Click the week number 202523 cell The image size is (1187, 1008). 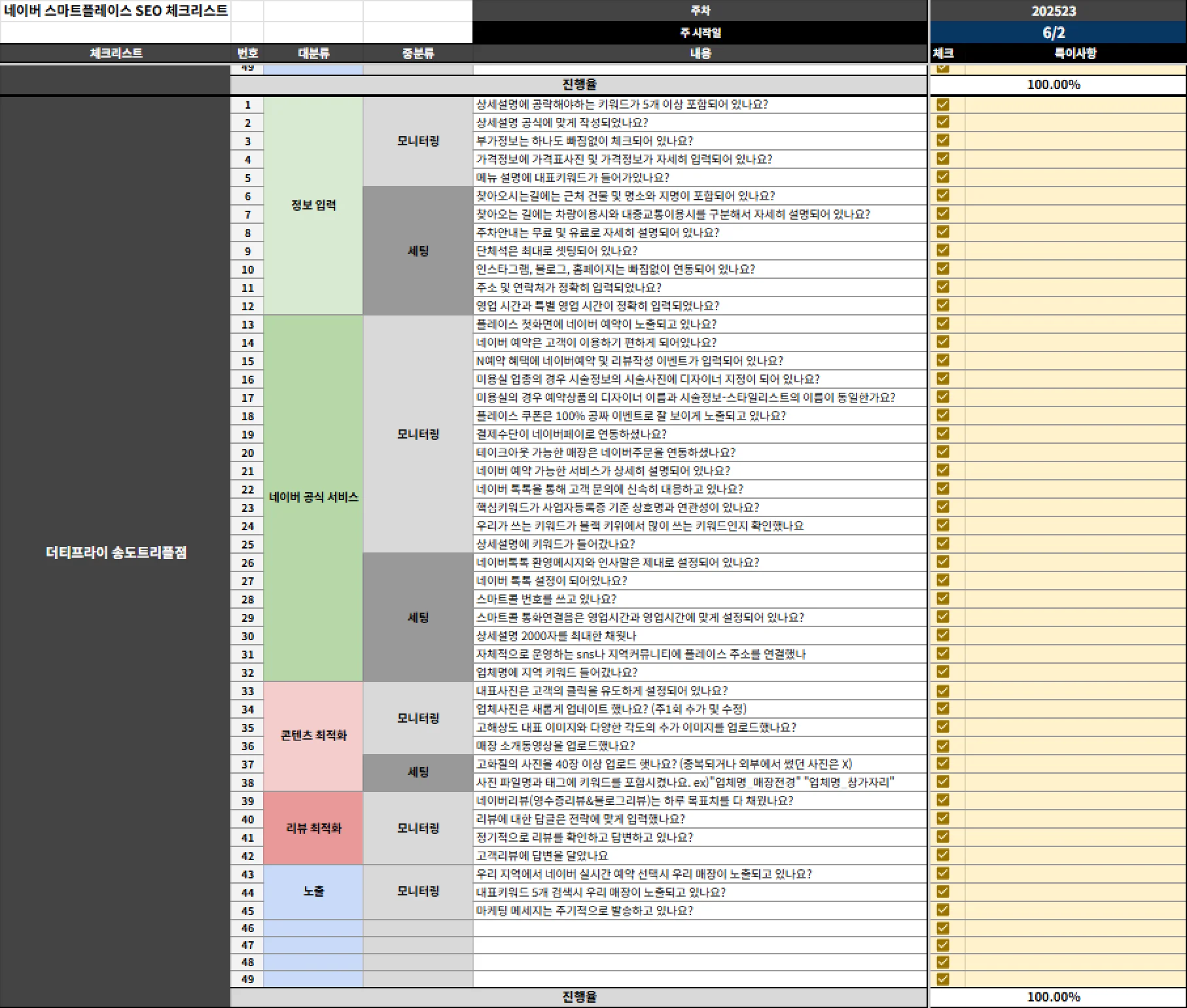(1054, 11)
